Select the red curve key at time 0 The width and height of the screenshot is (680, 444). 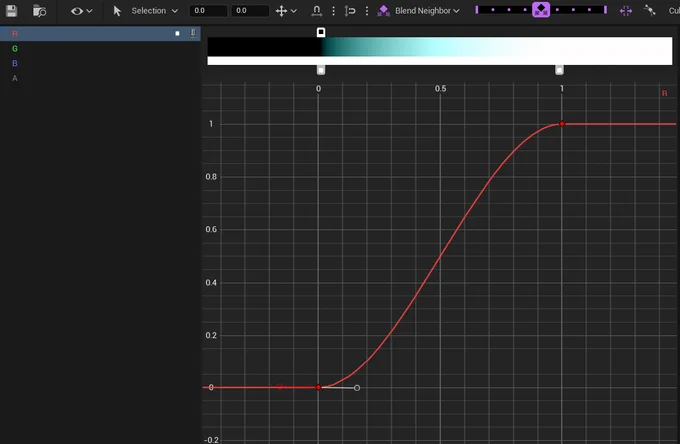[x=318, y=387]
